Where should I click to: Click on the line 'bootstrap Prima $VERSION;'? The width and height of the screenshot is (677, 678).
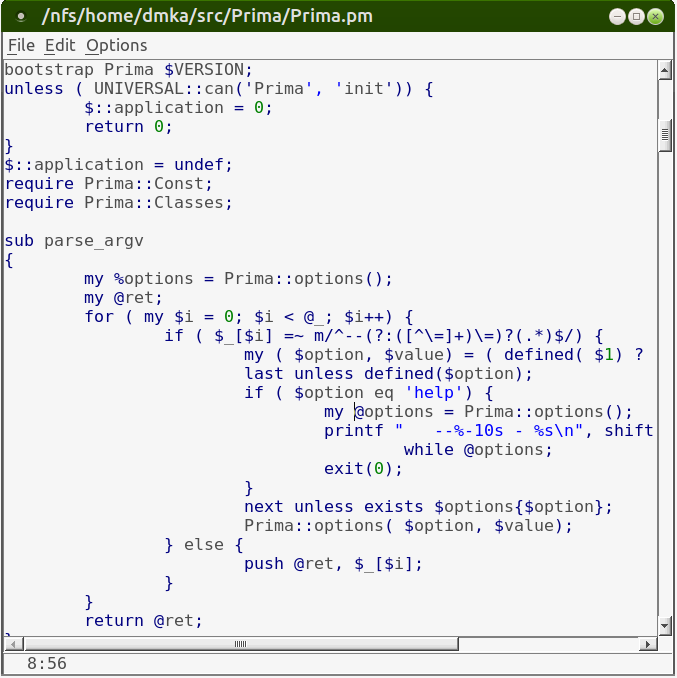point(128,70)
